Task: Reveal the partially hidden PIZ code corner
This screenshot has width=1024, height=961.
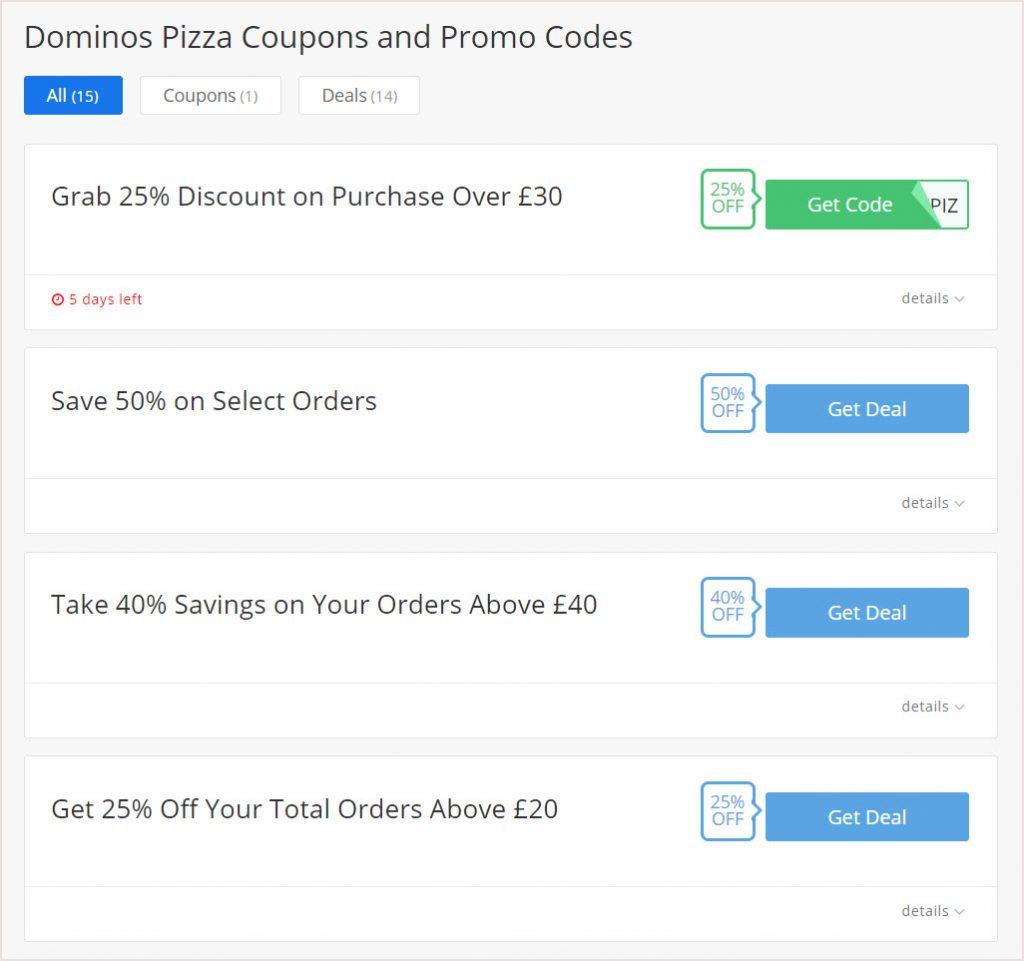Action: point(944,205)
